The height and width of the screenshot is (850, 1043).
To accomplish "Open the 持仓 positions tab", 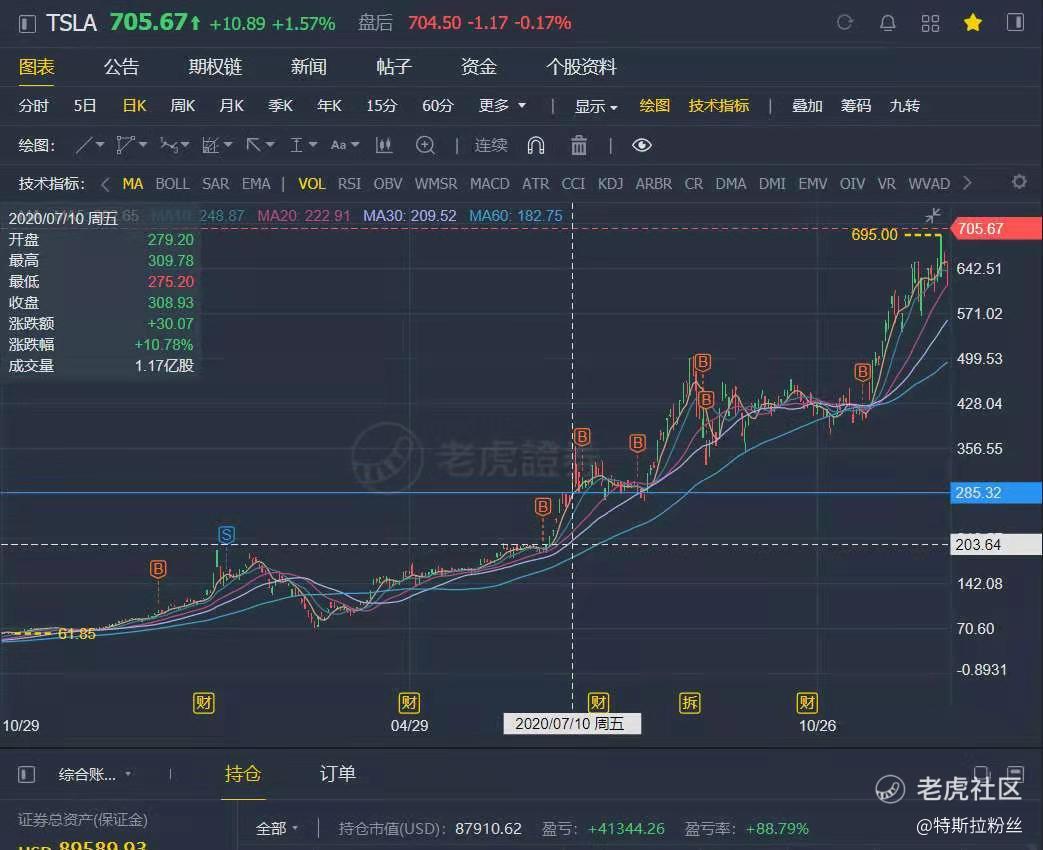I will pyautogui.click(x=243, y=774).
